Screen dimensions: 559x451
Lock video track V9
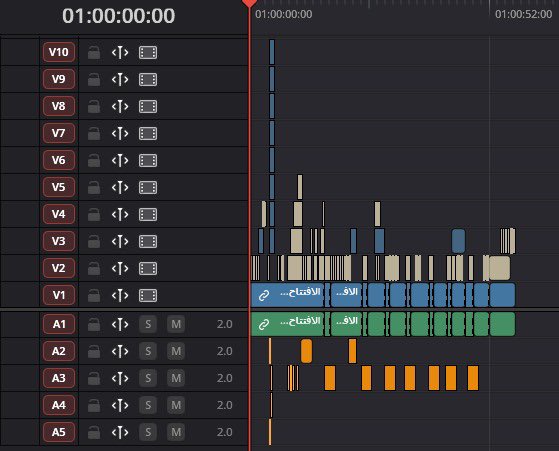pyautogui.click(x=94, y=80)
